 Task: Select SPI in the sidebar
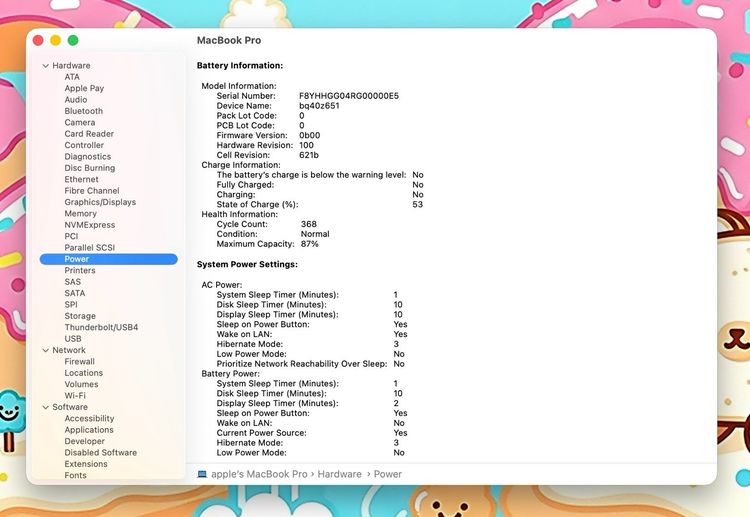tap(71, 305)
